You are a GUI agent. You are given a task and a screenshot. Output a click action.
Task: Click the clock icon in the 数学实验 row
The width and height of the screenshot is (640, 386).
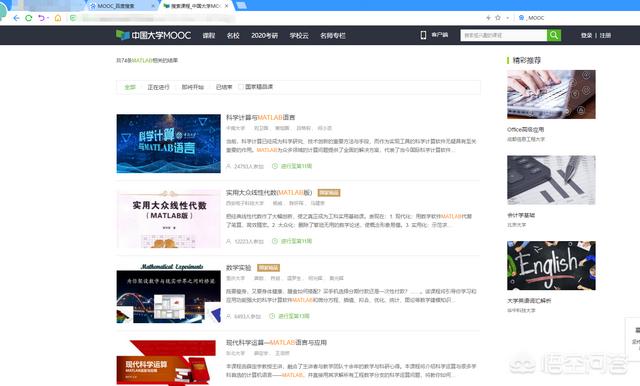click(272, 316)
